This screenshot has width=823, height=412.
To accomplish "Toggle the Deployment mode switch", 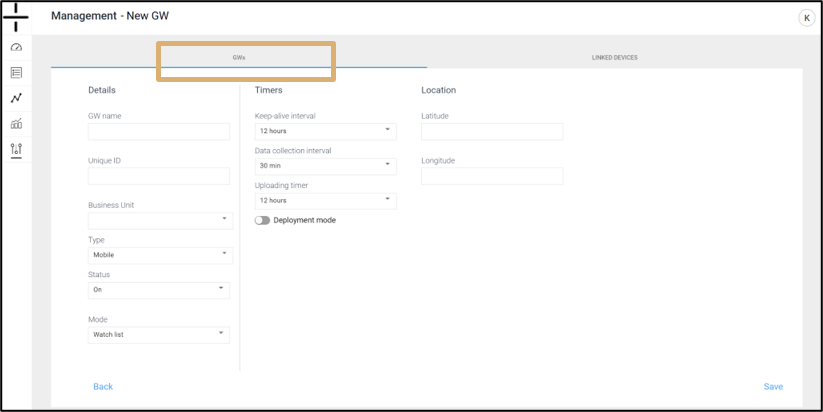I will pos(262,220).
